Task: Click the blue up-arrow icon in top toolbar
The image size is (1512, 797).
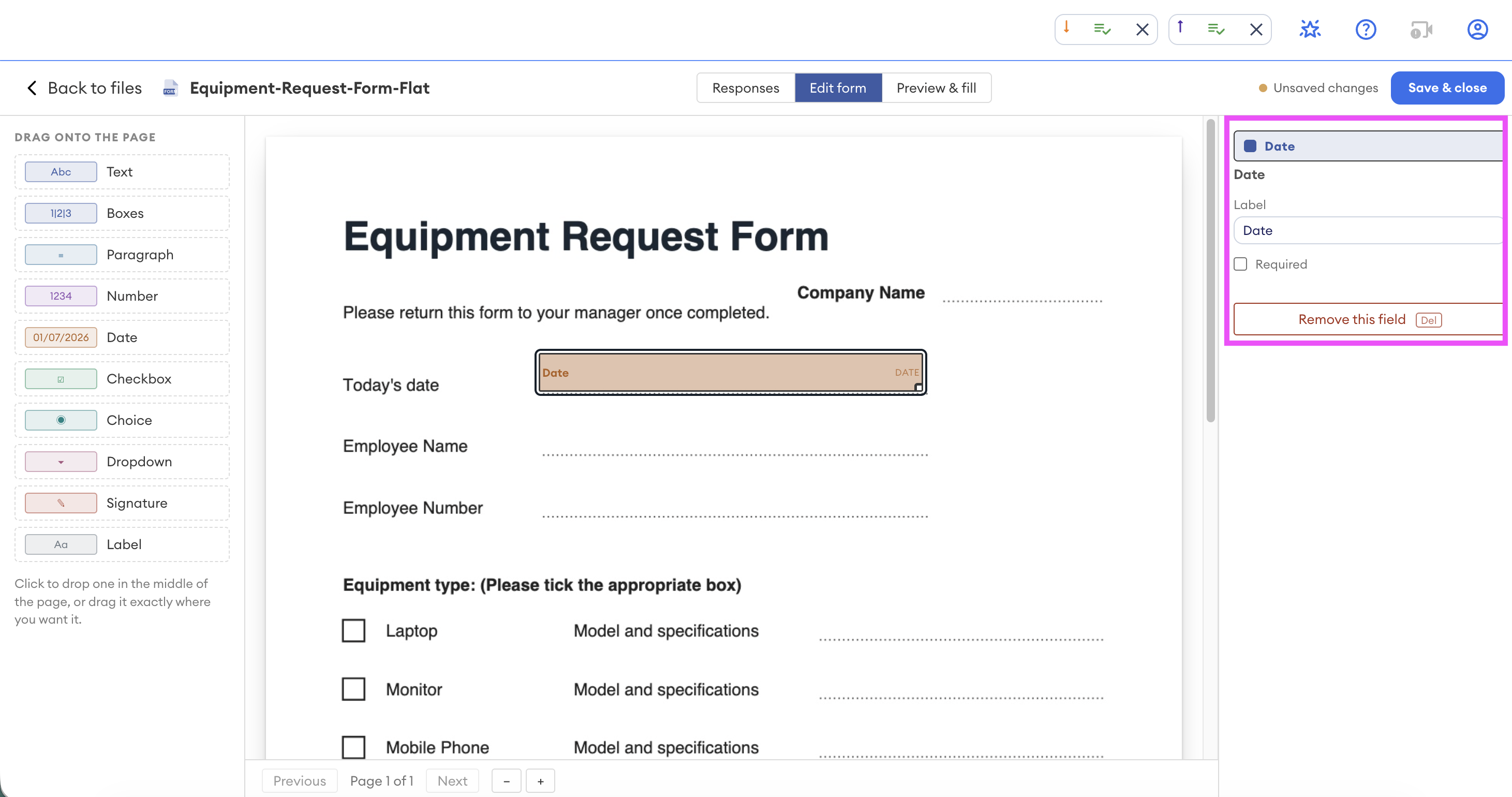Action: tap(1180, 27)
